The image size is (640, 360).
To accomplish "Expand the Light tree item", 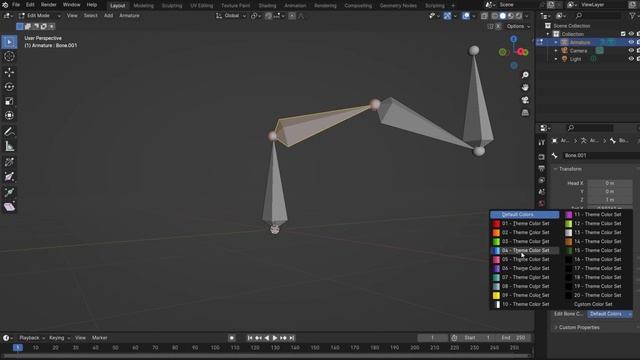I will pos(556,59).
